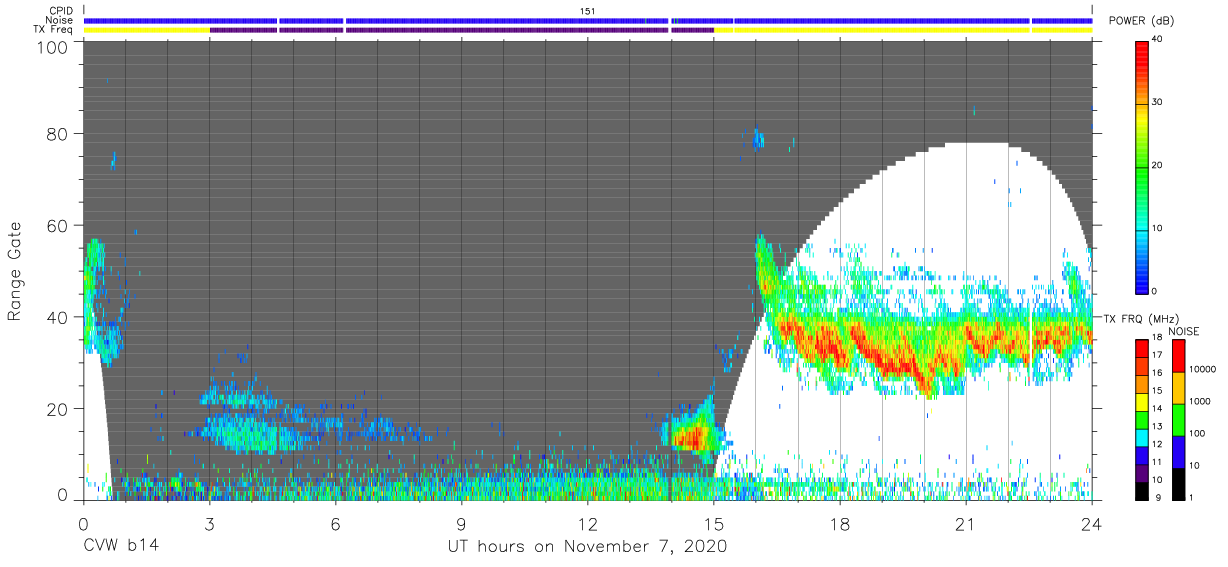Click the POWER (dB) colorbar label
The image size is (1228, 567).
(1141, 20)
